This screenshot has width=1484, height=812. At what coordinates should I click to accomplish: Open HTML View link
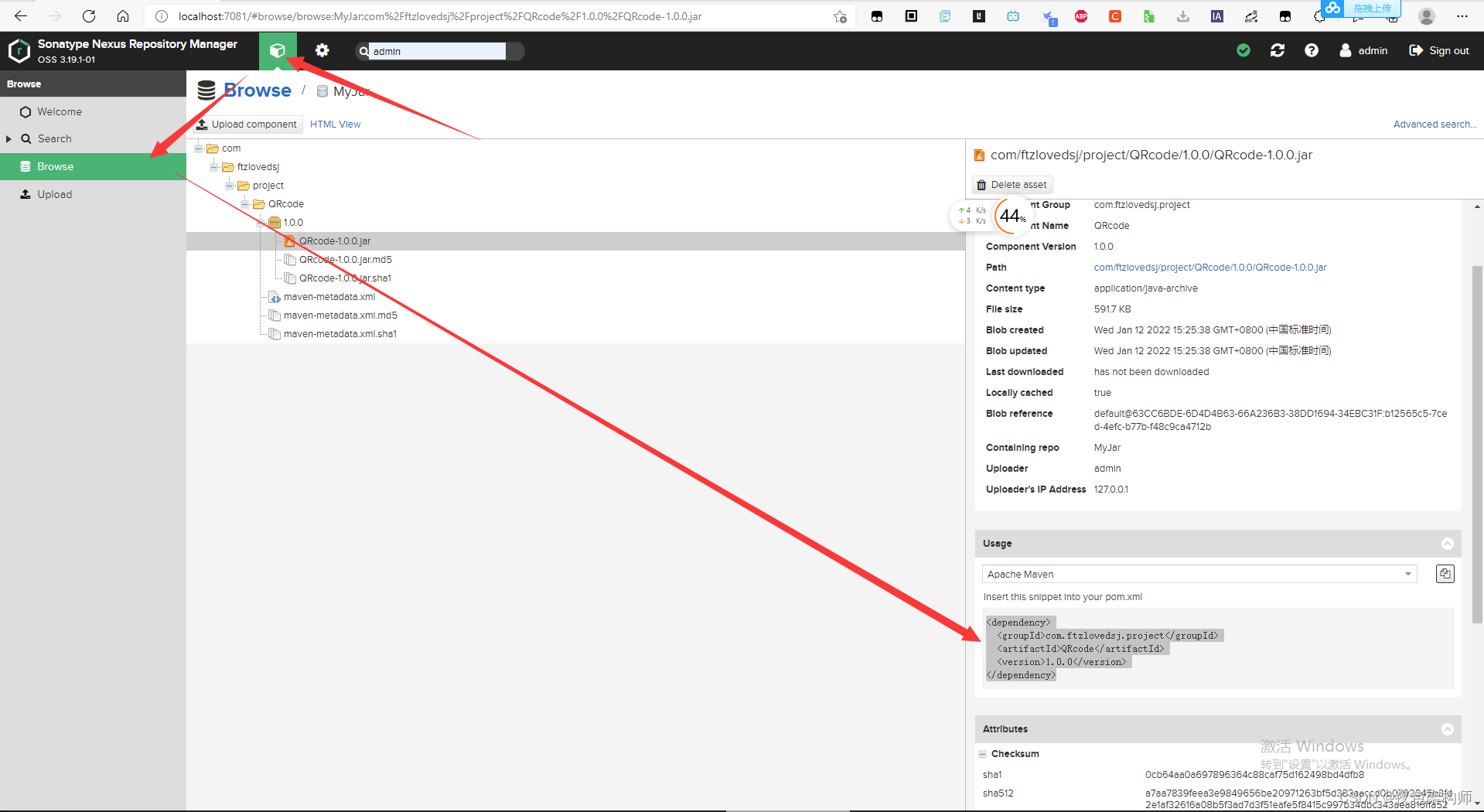click(335, 125)
